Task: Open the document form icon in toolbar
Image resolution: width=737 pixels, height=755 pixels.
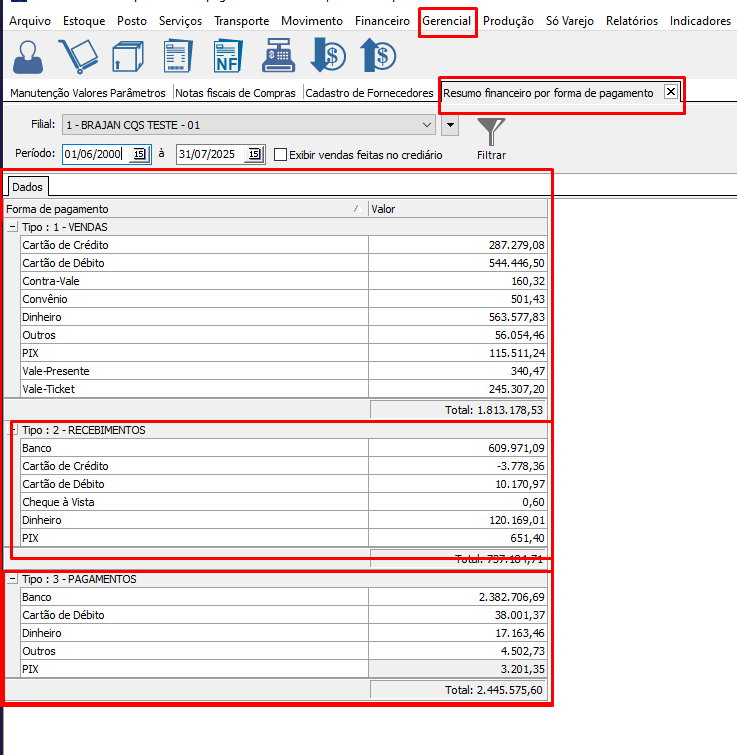Action: (178, 57)
